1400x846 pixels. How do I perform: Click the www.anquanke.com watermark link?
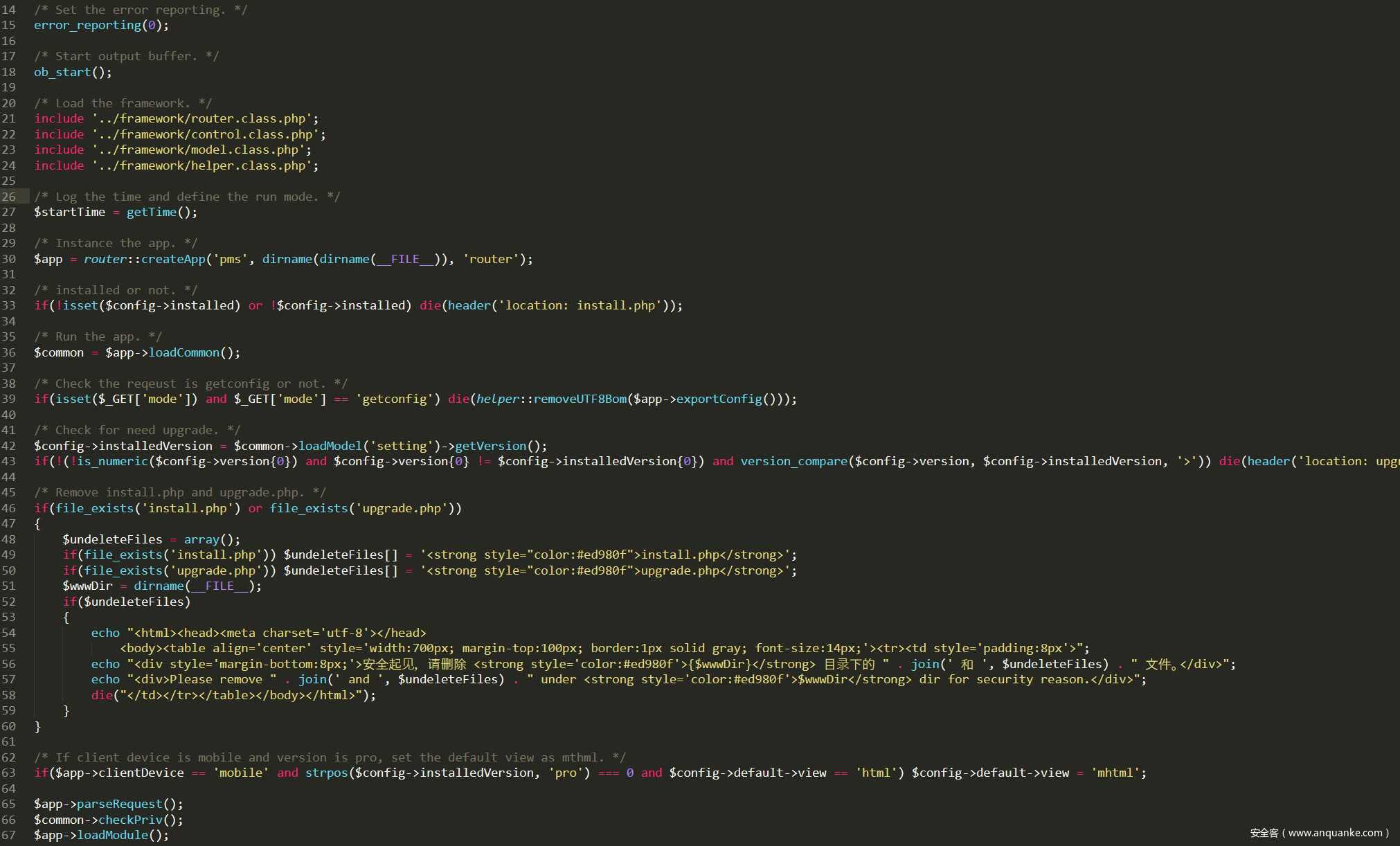coord(1335,833)
